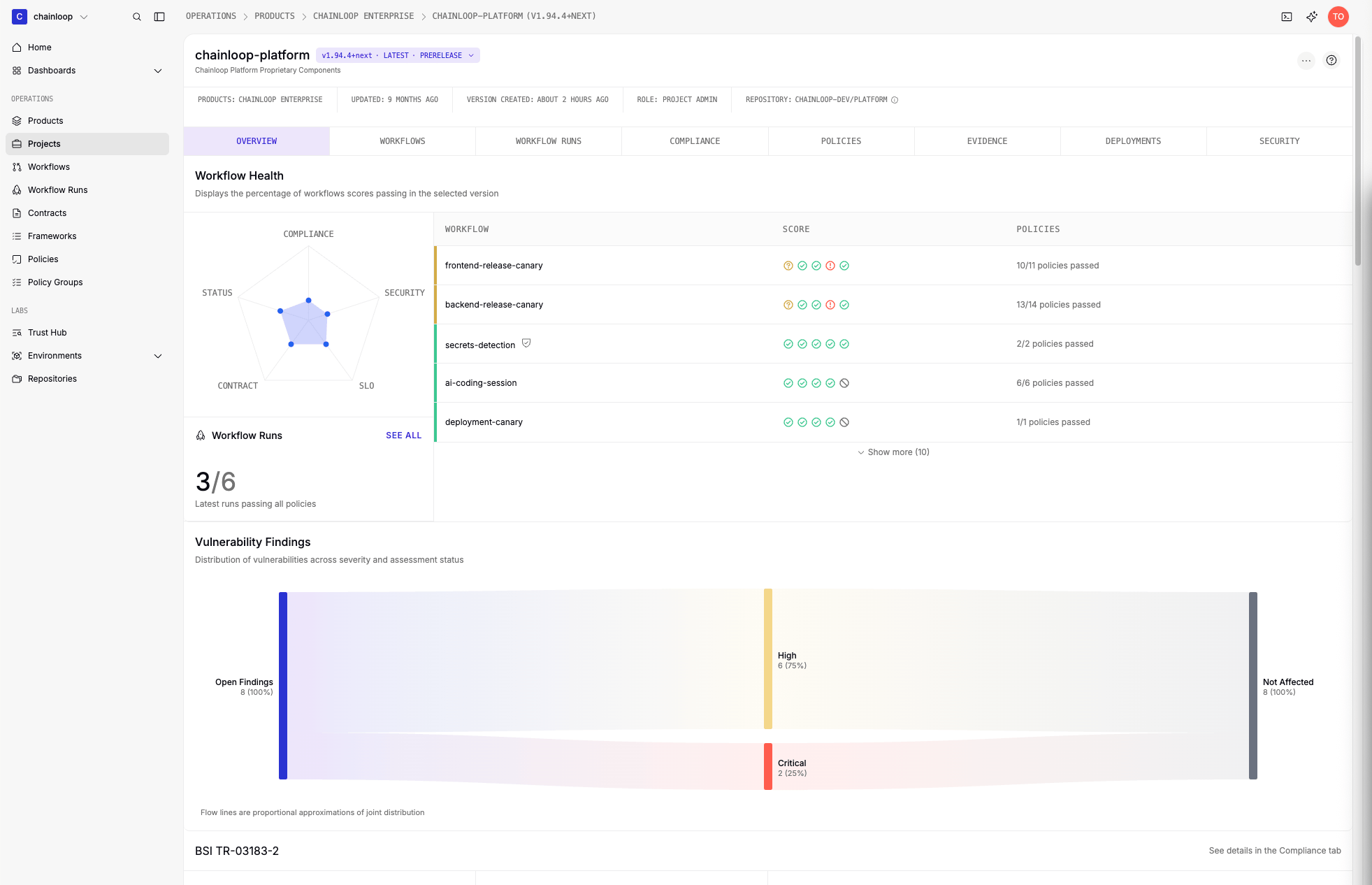Click the SCORE column header
Viewport: 1372px width, 885px height.
coord(796,229)
